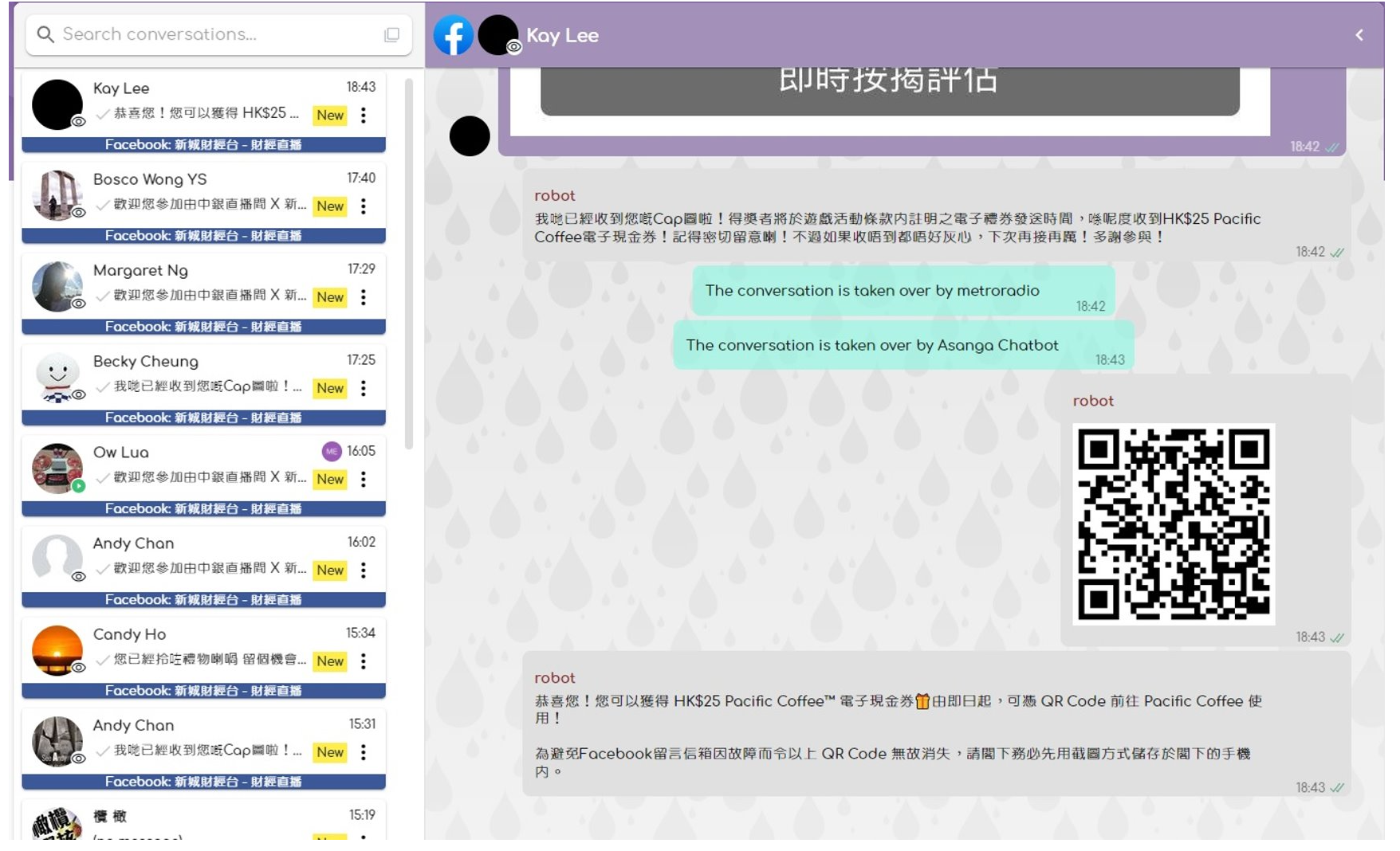
Task: Click Kay Lee avatar in chat header
Action: point(497,35)
